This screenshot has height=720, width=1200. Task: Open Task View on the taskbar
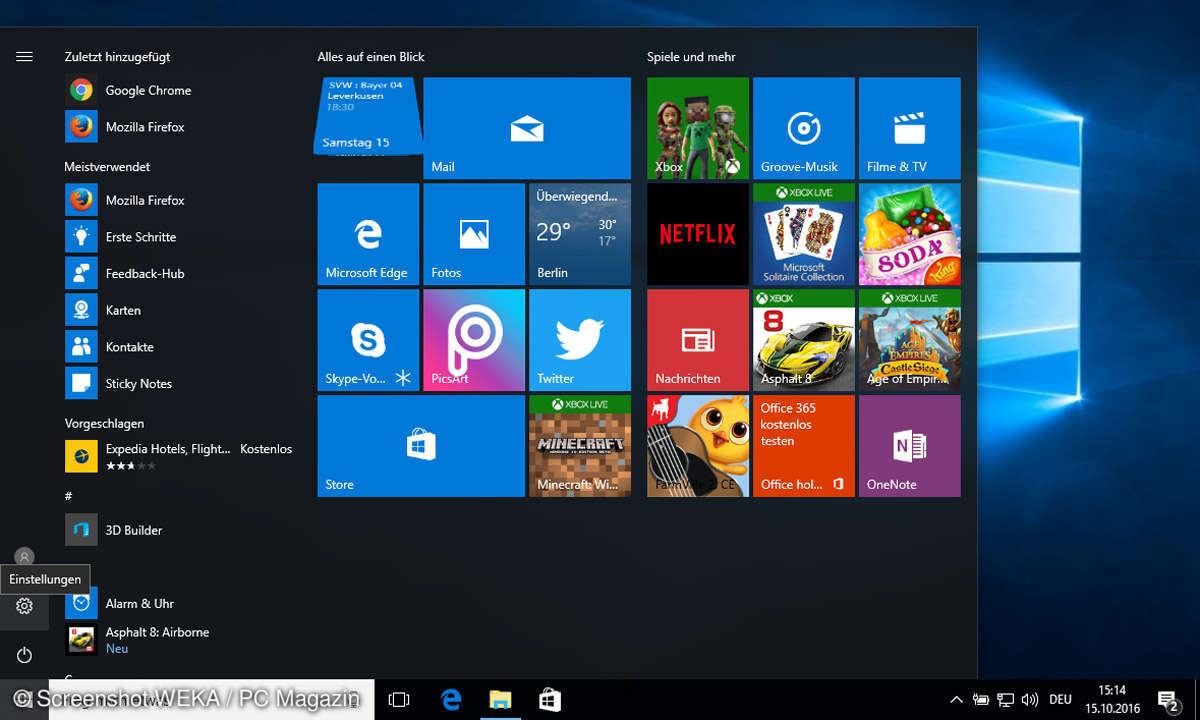(x=399, y=700)
